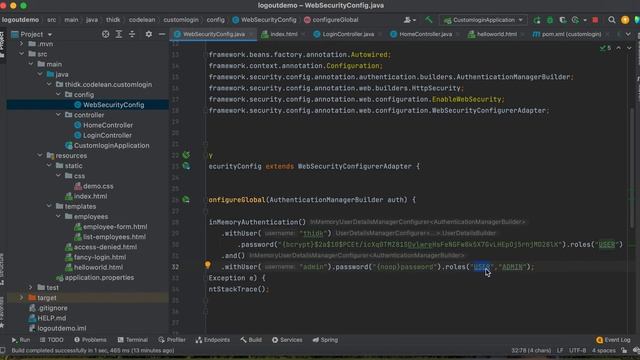
Task: Collapse the config package
Action: click(58, 95)
